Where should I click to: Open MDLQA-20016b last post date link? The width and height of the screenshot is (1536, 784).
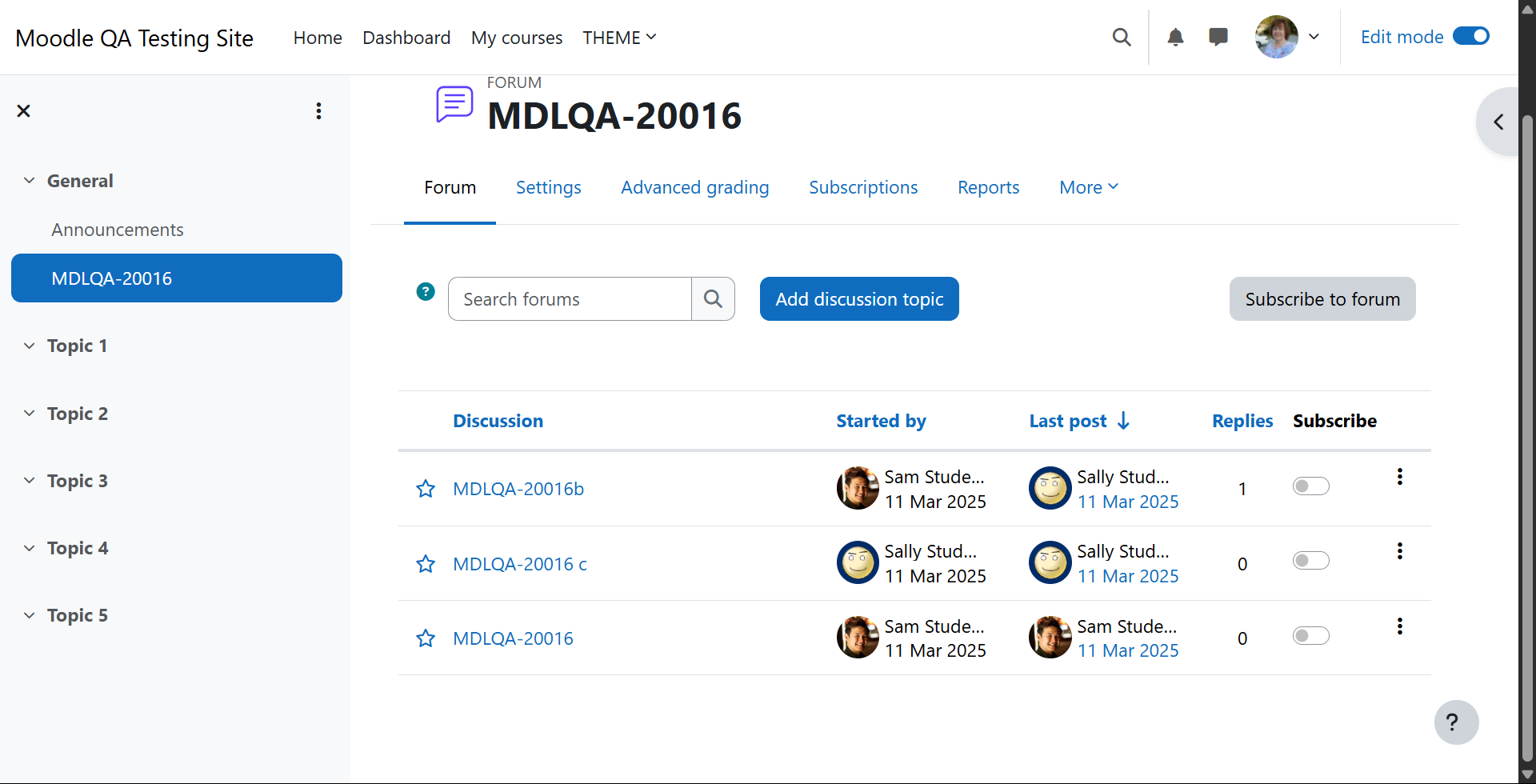click(1128, 502)
